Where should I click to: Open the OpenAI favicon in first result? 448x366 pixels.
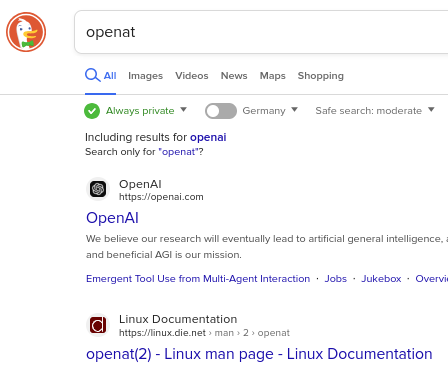[x=98, y=189]
